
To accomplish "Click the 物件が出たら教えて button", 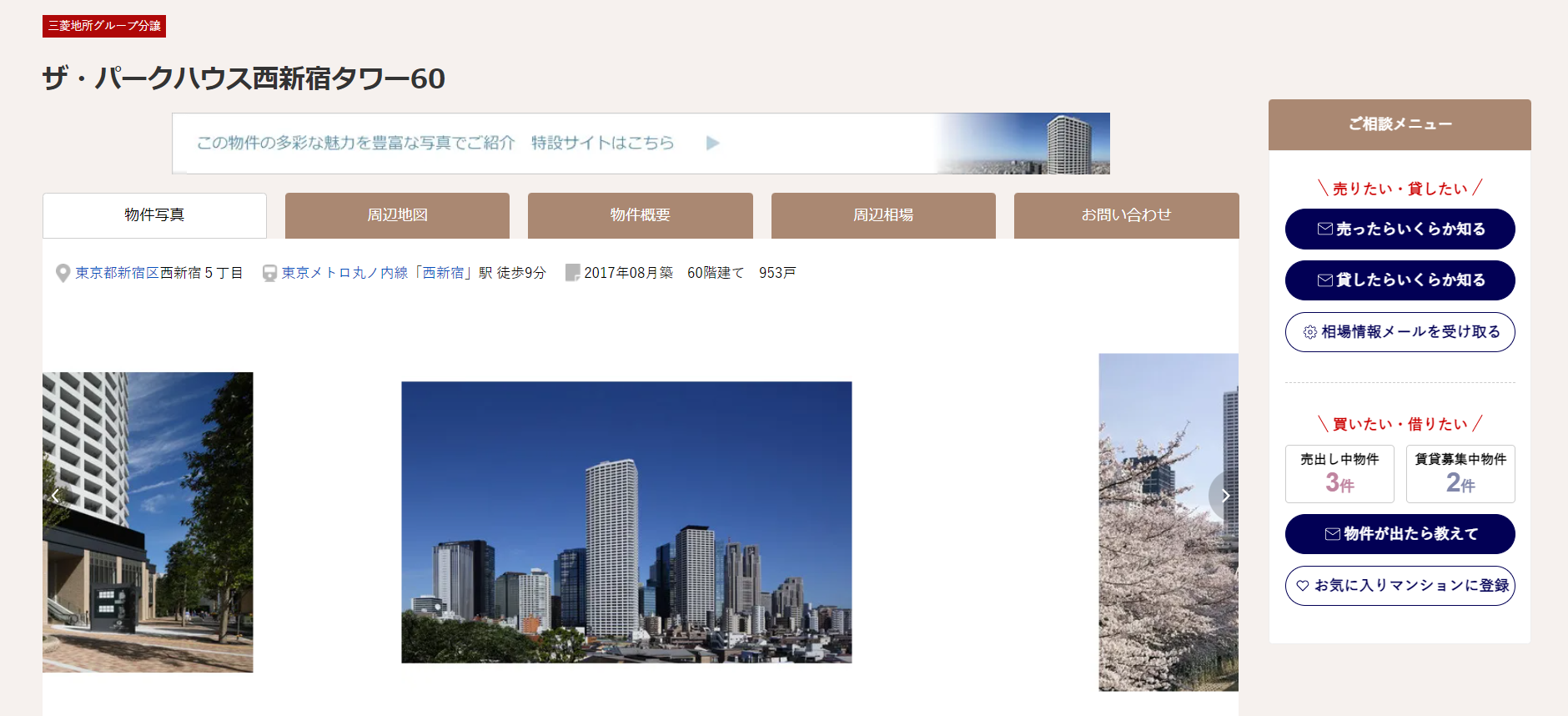I will click(1400, 534).
